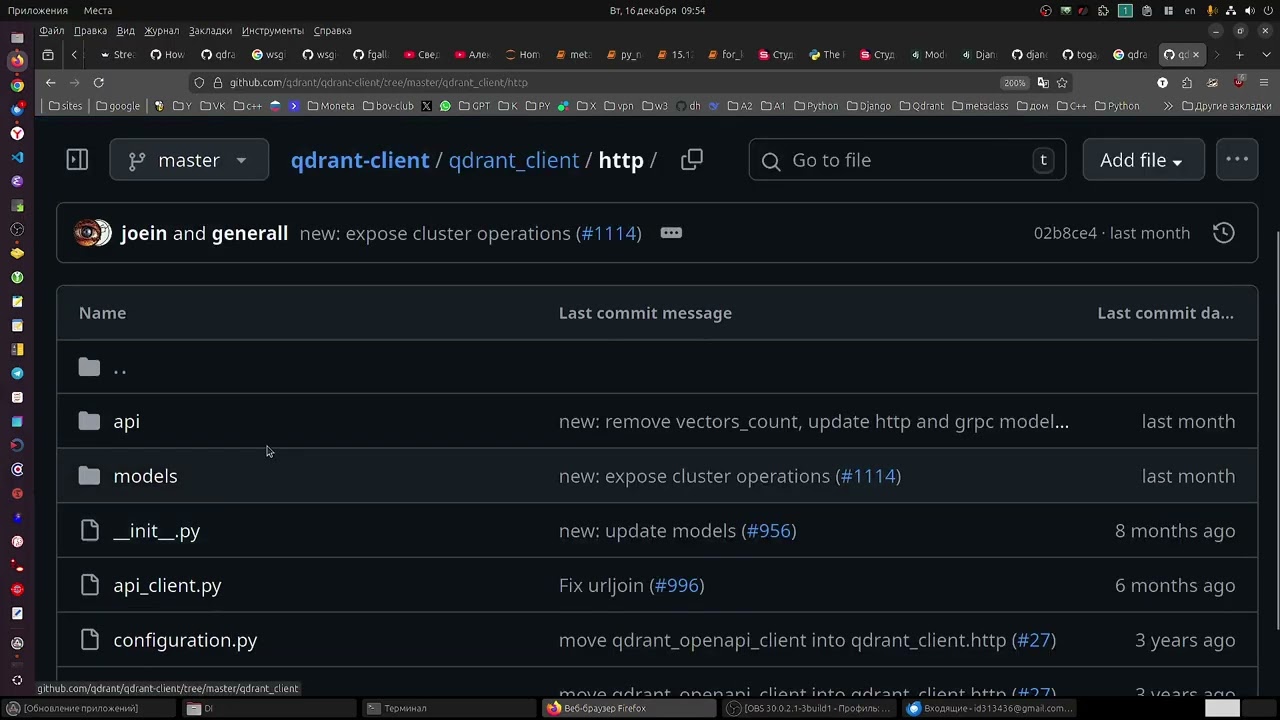Switch to the 'toga' GitHub tab

tap(1080, 55)
